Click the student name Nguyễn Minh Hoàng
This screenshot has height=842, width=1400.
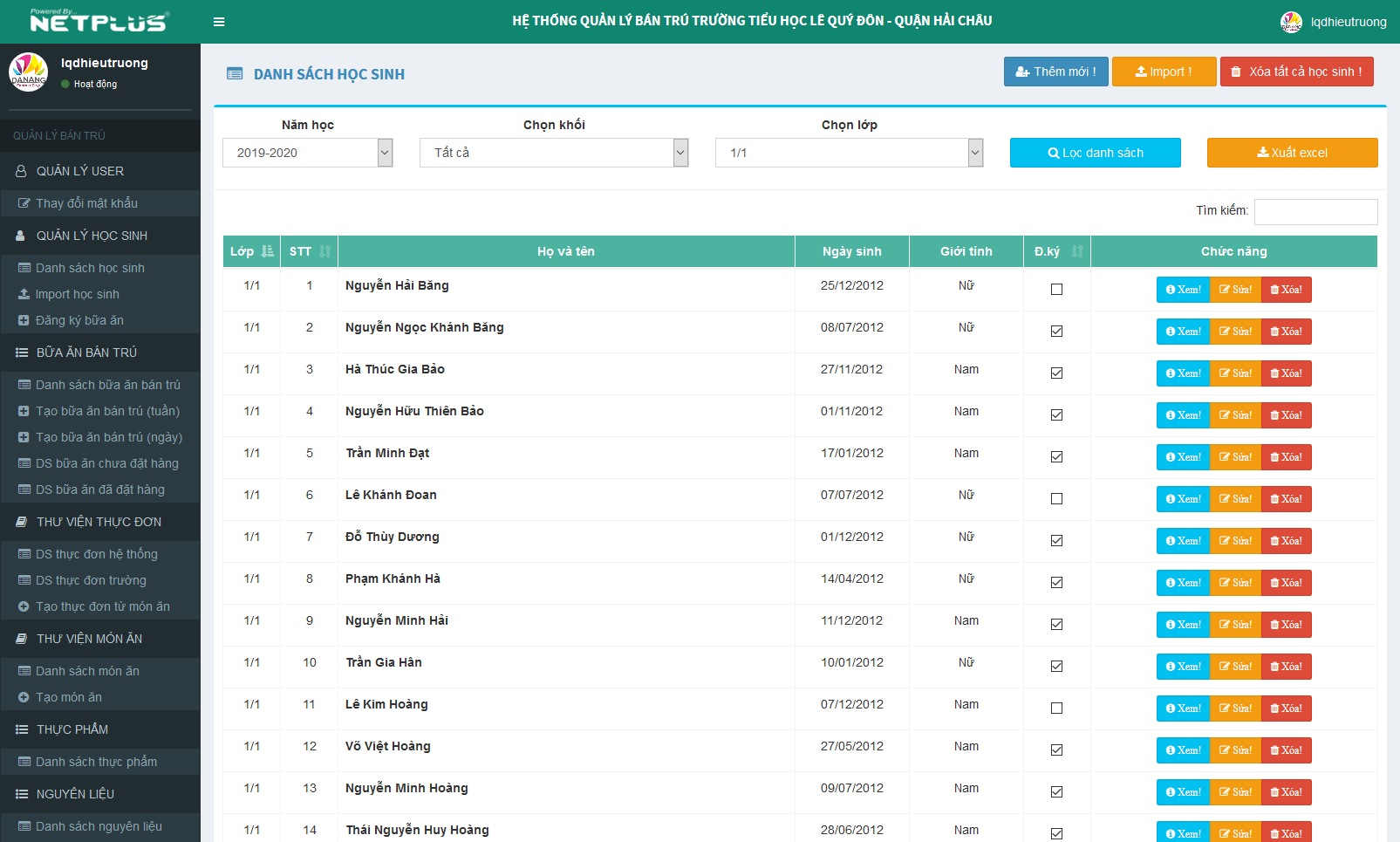[406, 788]
